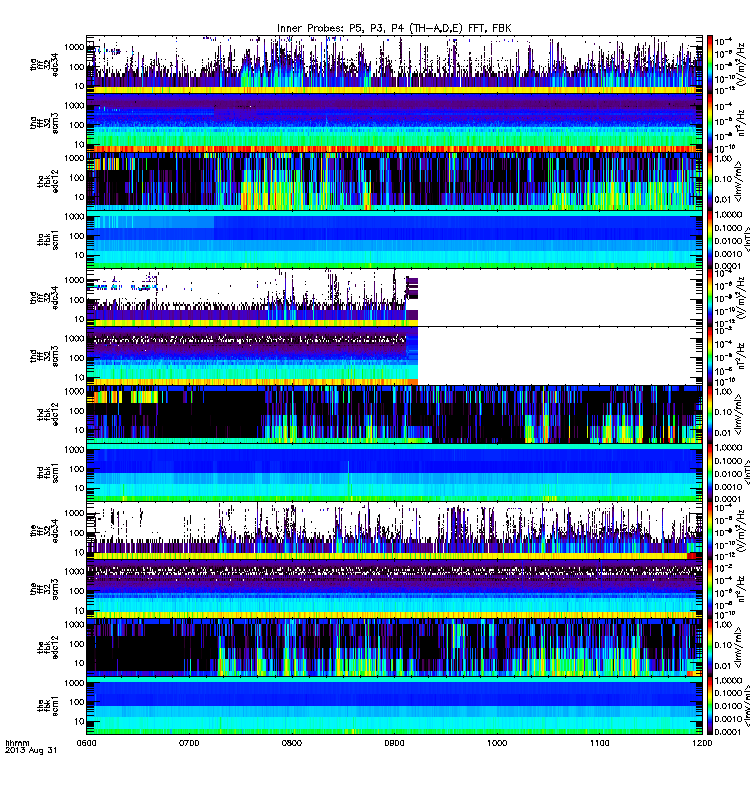Click the "tha fff 32 edc34" panel label
Screen dimensions: 750x800
45,65
